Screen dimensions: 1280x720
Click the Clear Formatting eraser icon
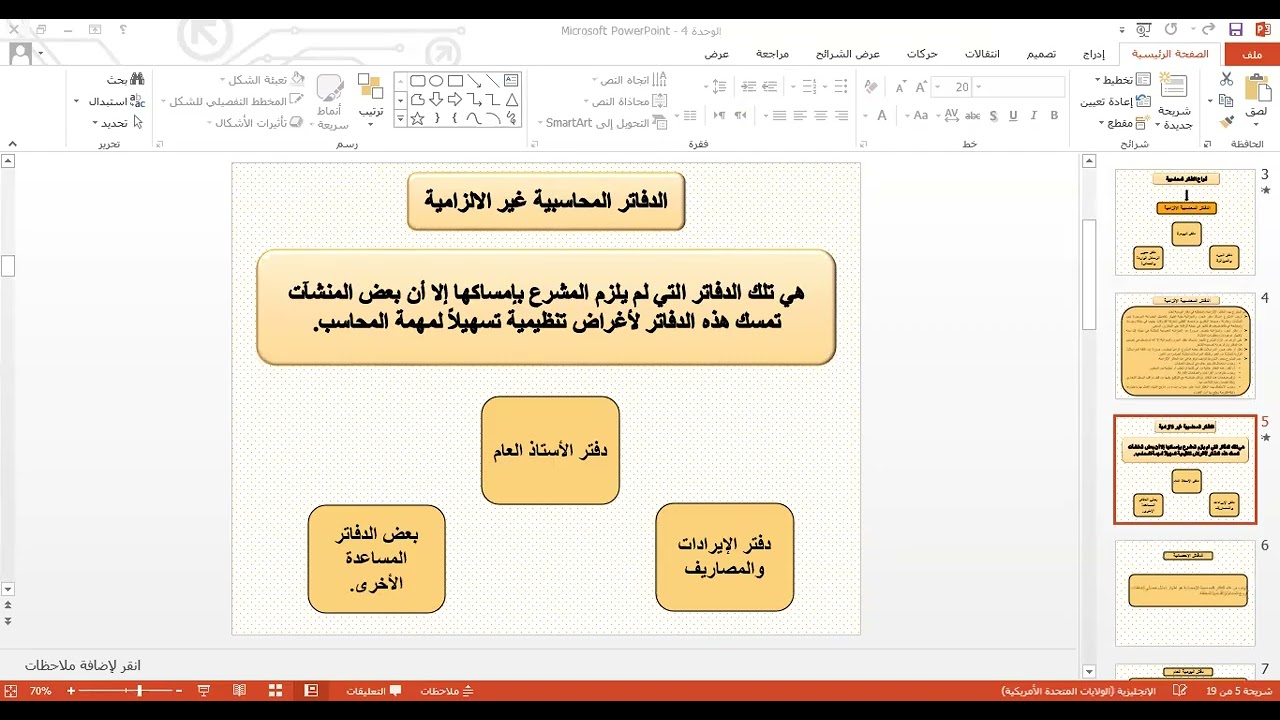point(872,87)
